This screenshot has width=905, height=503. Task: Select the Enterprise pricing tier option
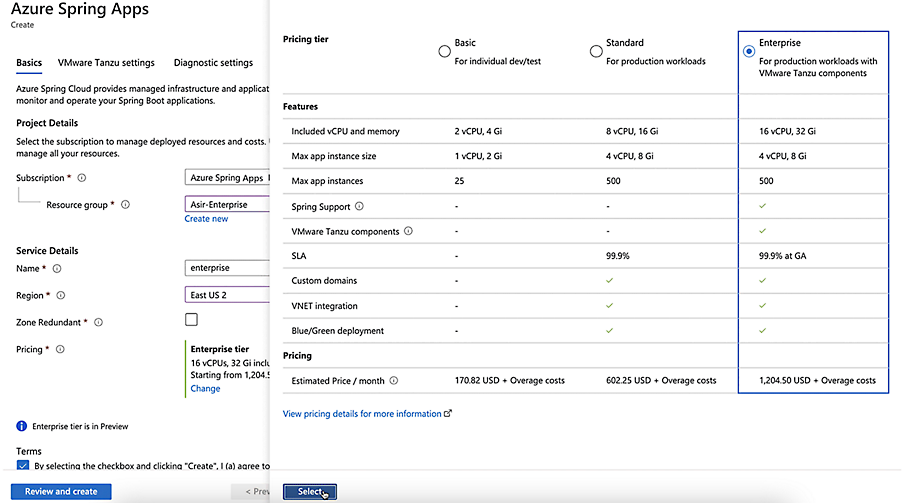tap(749, 51)
